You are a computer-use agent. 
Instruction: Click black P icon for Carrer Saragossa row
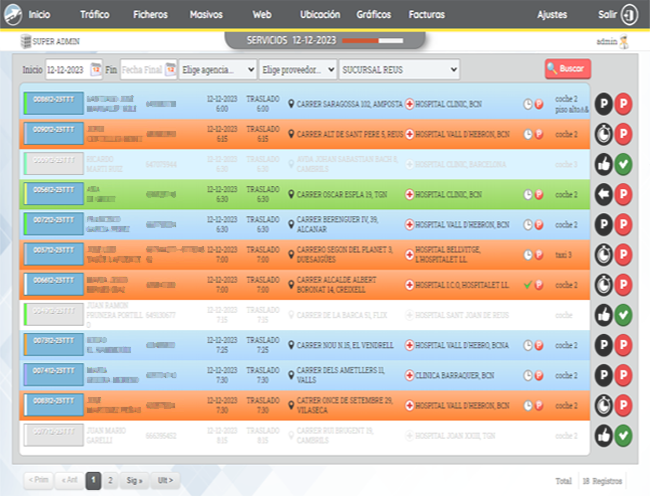604,104
